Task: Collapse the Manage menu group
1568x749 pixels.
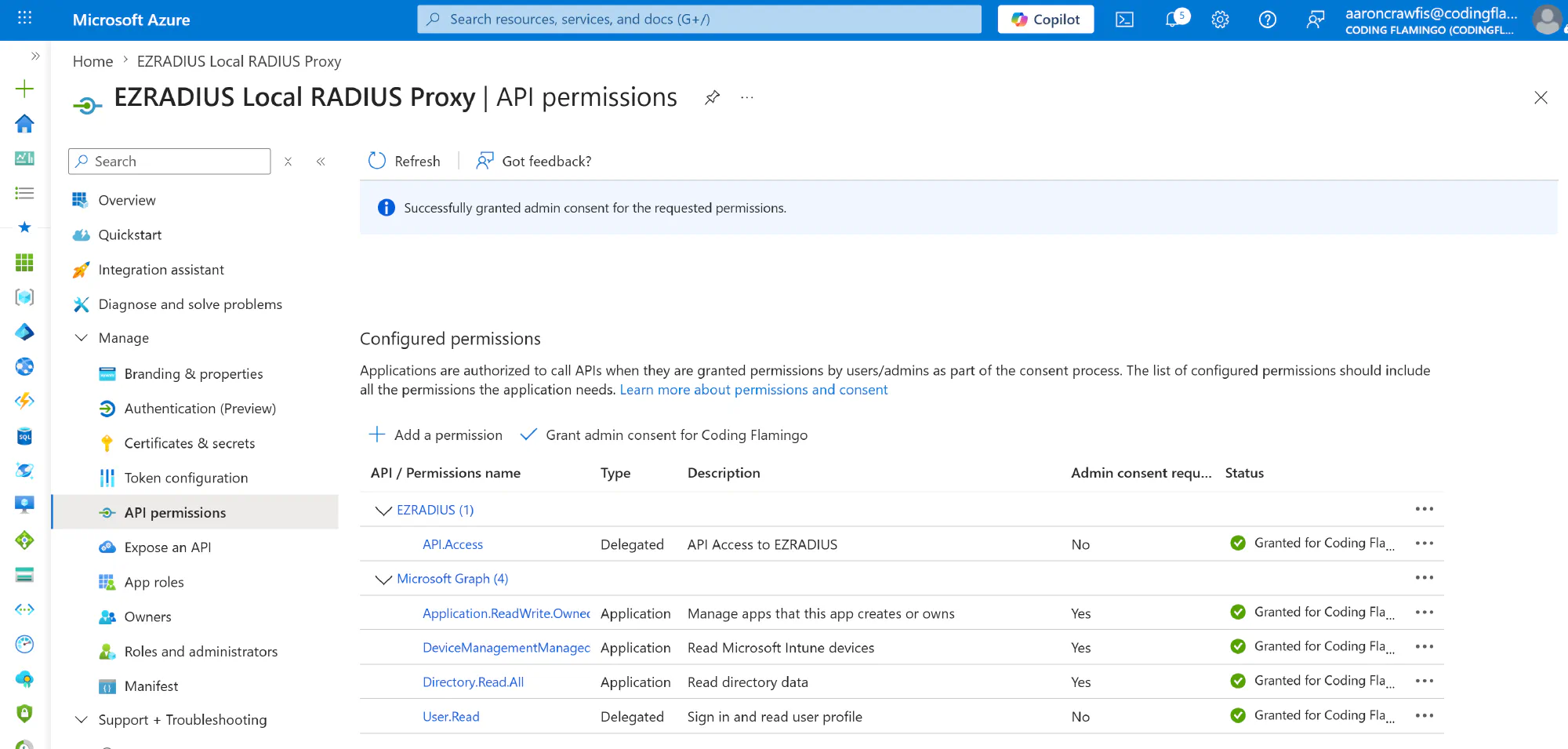Action: pos(81,338)
